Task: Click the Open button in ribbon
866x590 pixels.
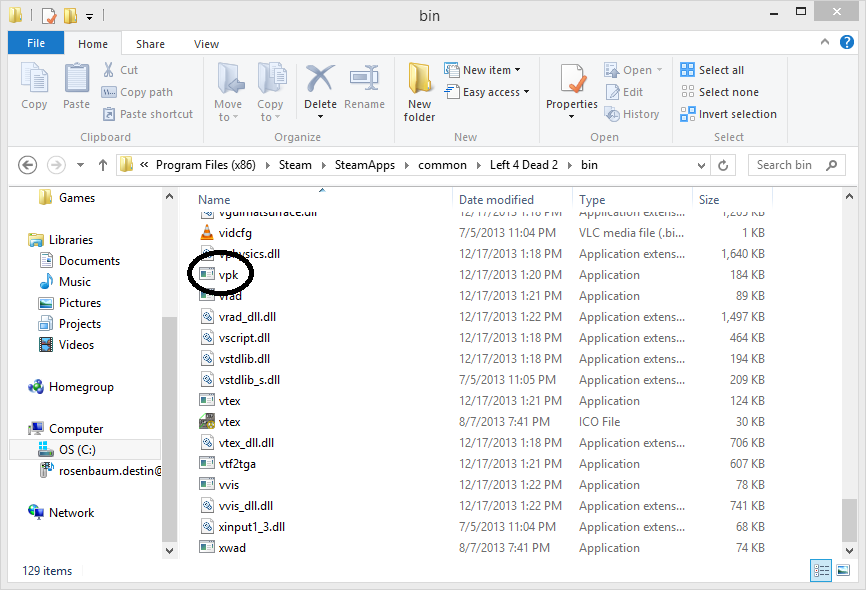Action: (x=633, y=70)
